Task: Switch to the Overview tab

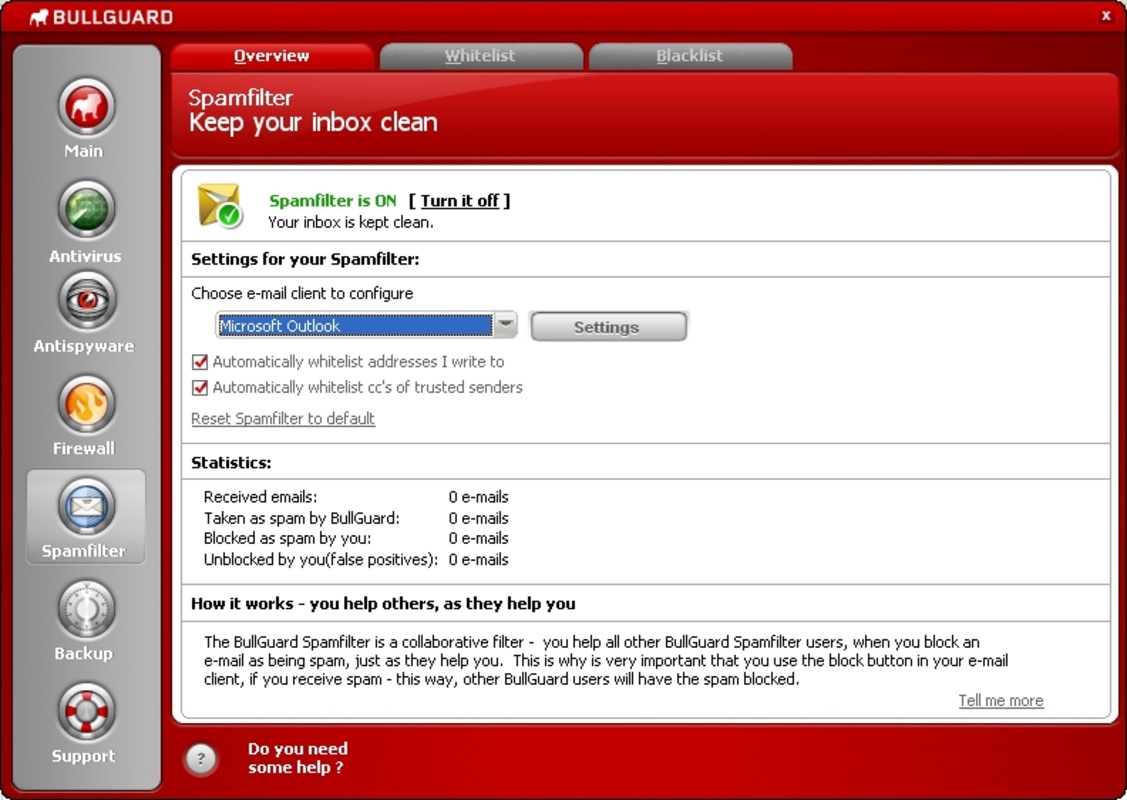Action: tap(272, 56)
